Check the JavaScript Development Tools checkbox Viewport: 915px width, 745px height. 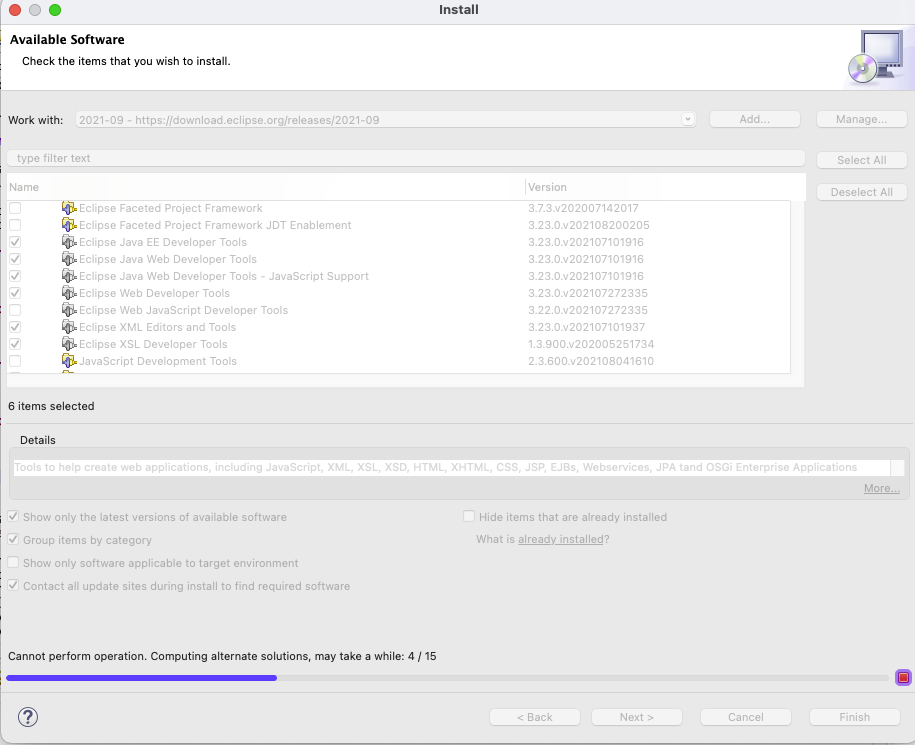click(x=15, y=361)
